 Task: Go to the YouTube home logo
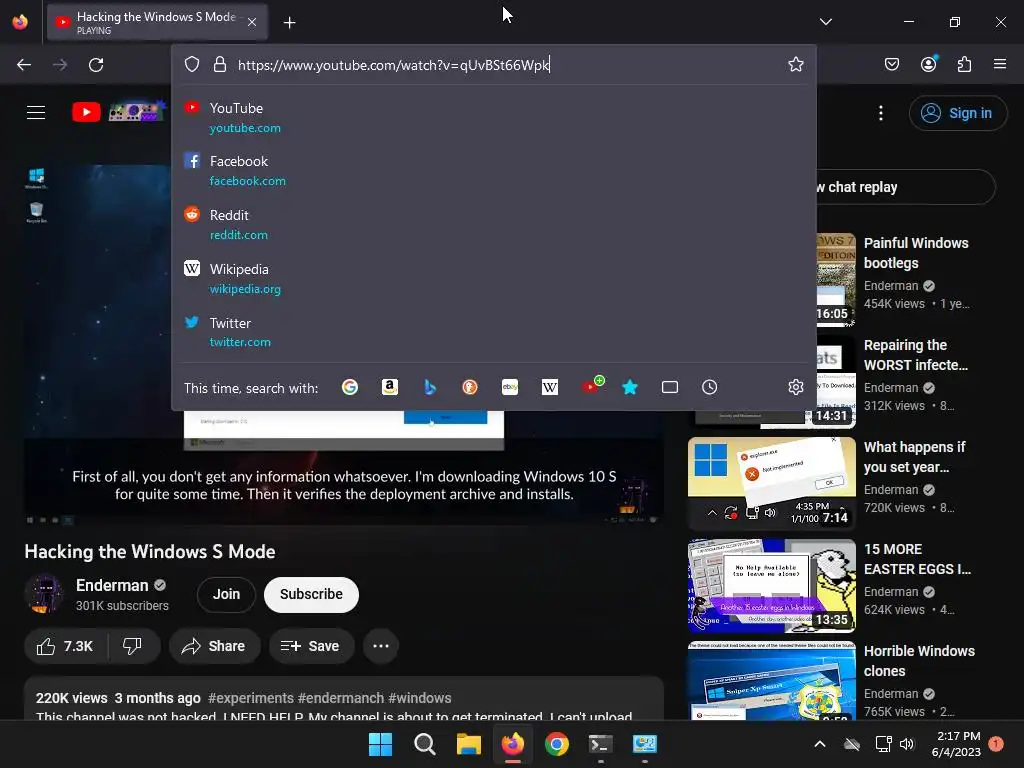point(118,112)
